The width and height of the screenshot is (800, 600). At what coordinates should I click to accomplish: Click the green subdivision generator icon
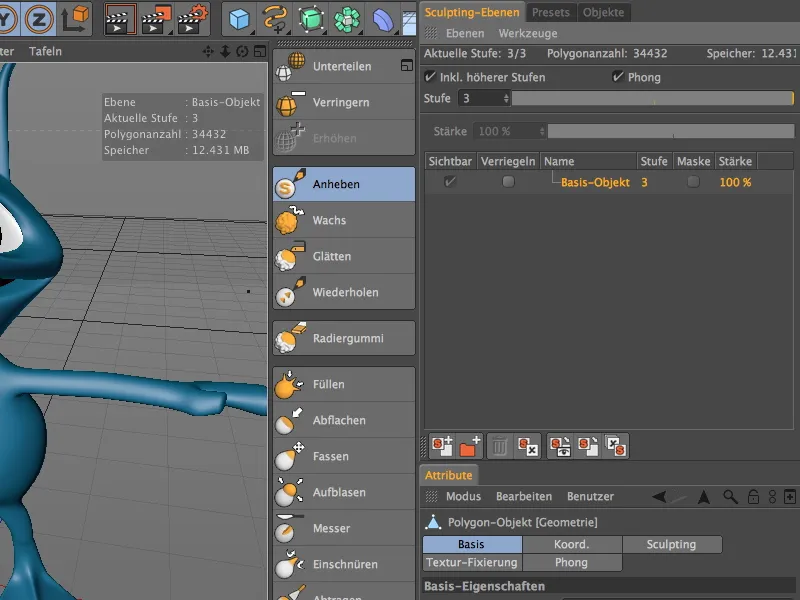(311, 19)
